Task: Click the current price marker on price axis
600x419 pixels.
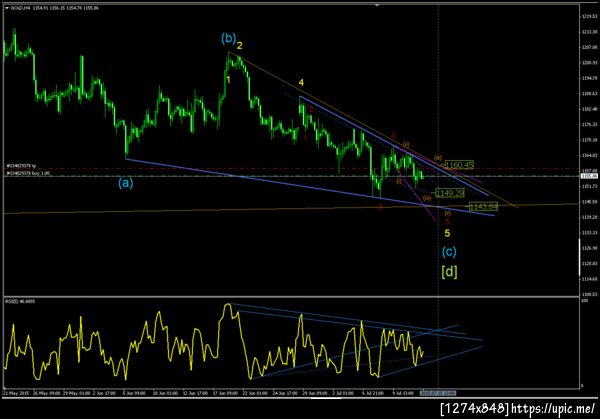Action: click(589, 176)
